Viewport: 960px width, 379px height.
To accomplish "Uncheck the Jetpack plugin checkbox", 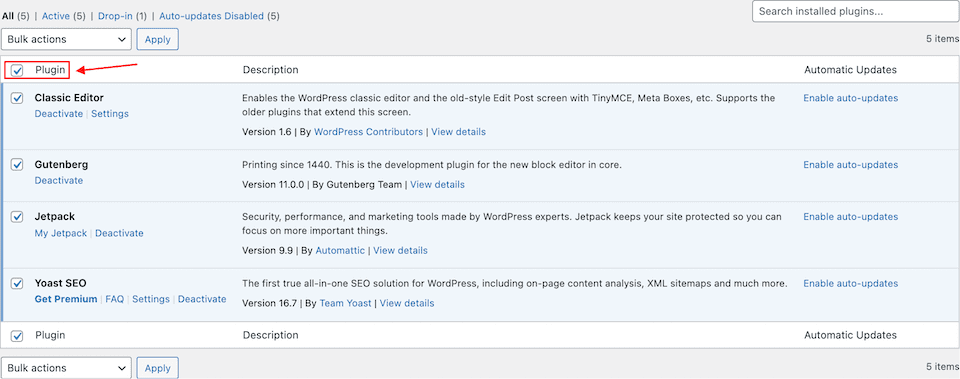I will [17, 217].
